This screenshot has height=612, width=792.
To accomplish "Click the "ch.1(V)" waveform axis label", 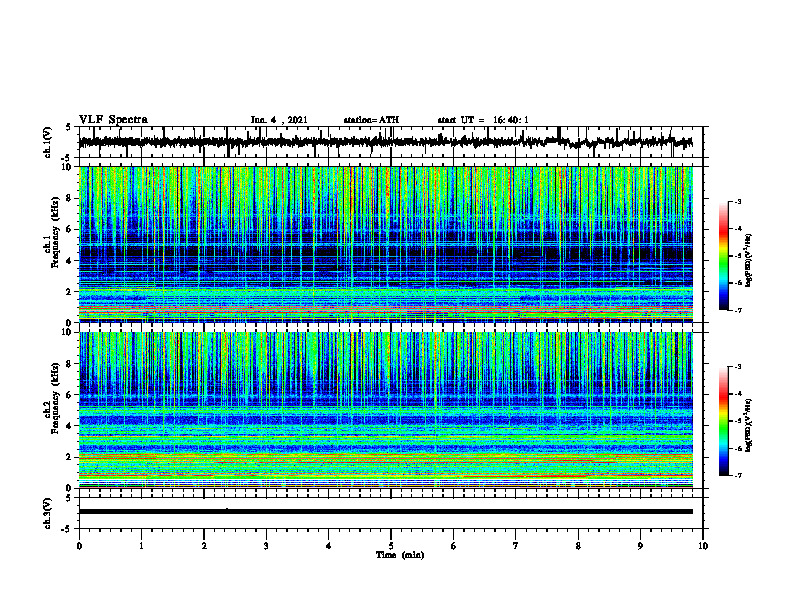I will pos(48,142).
